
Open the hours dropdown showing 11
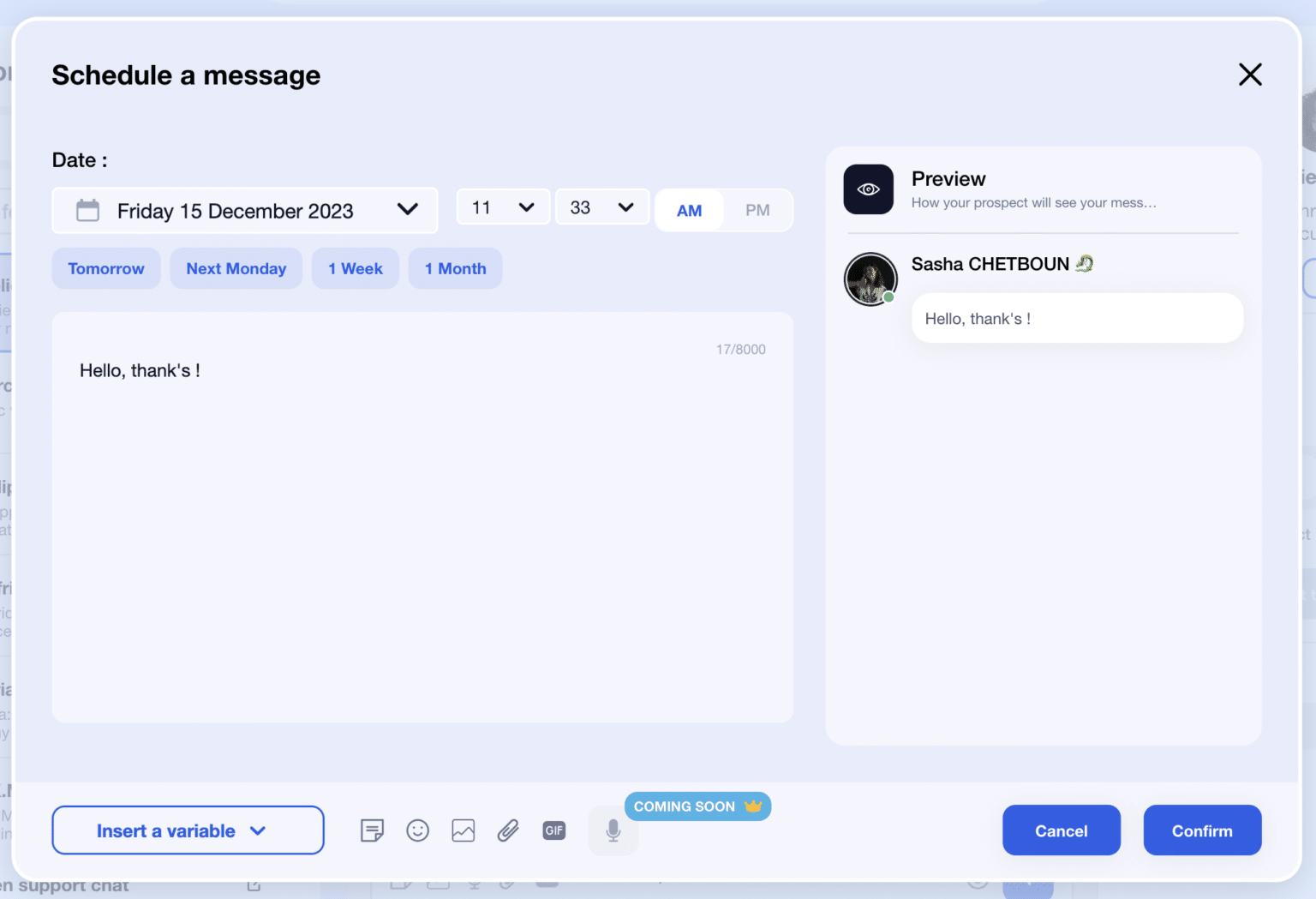pyautogui.click(x=503, y=207)
